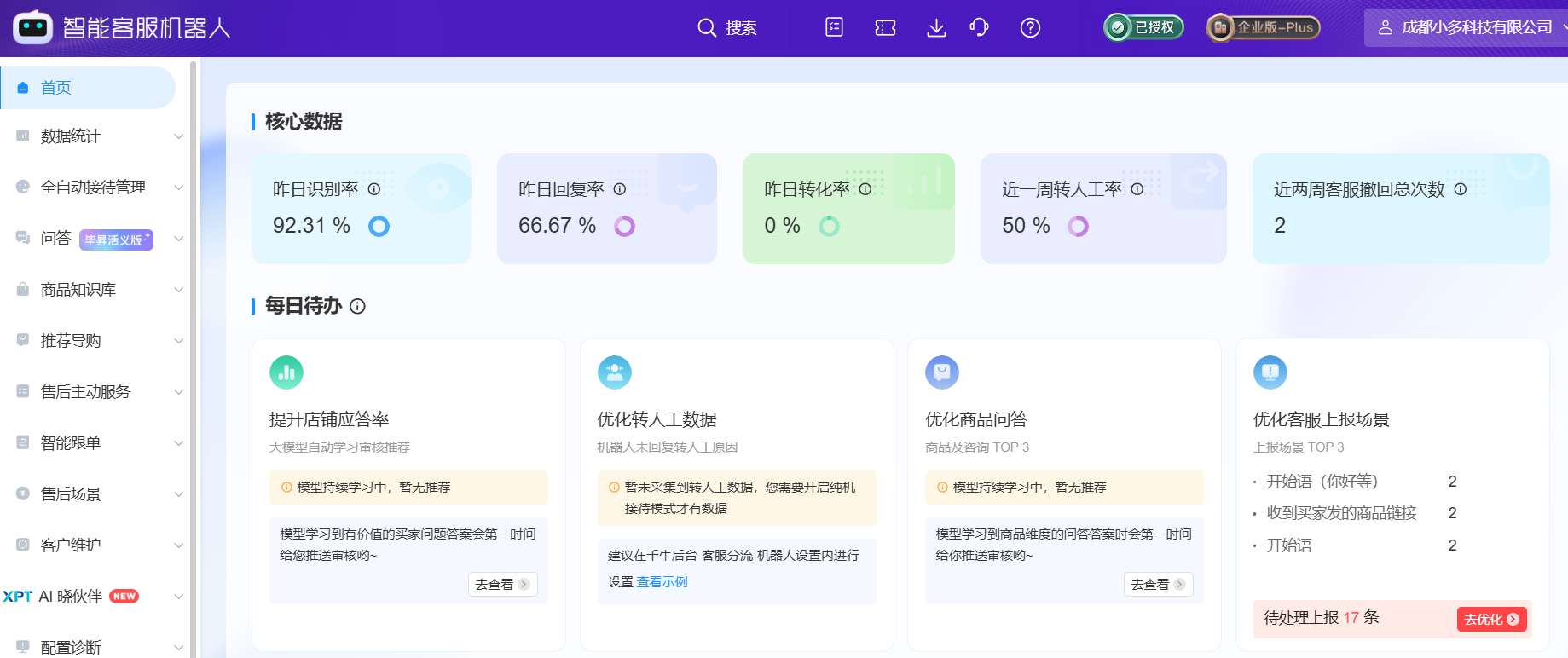The image size is (1568, 658).
Task: Open 智能跟单 sidebar menu
Action: 94,443
